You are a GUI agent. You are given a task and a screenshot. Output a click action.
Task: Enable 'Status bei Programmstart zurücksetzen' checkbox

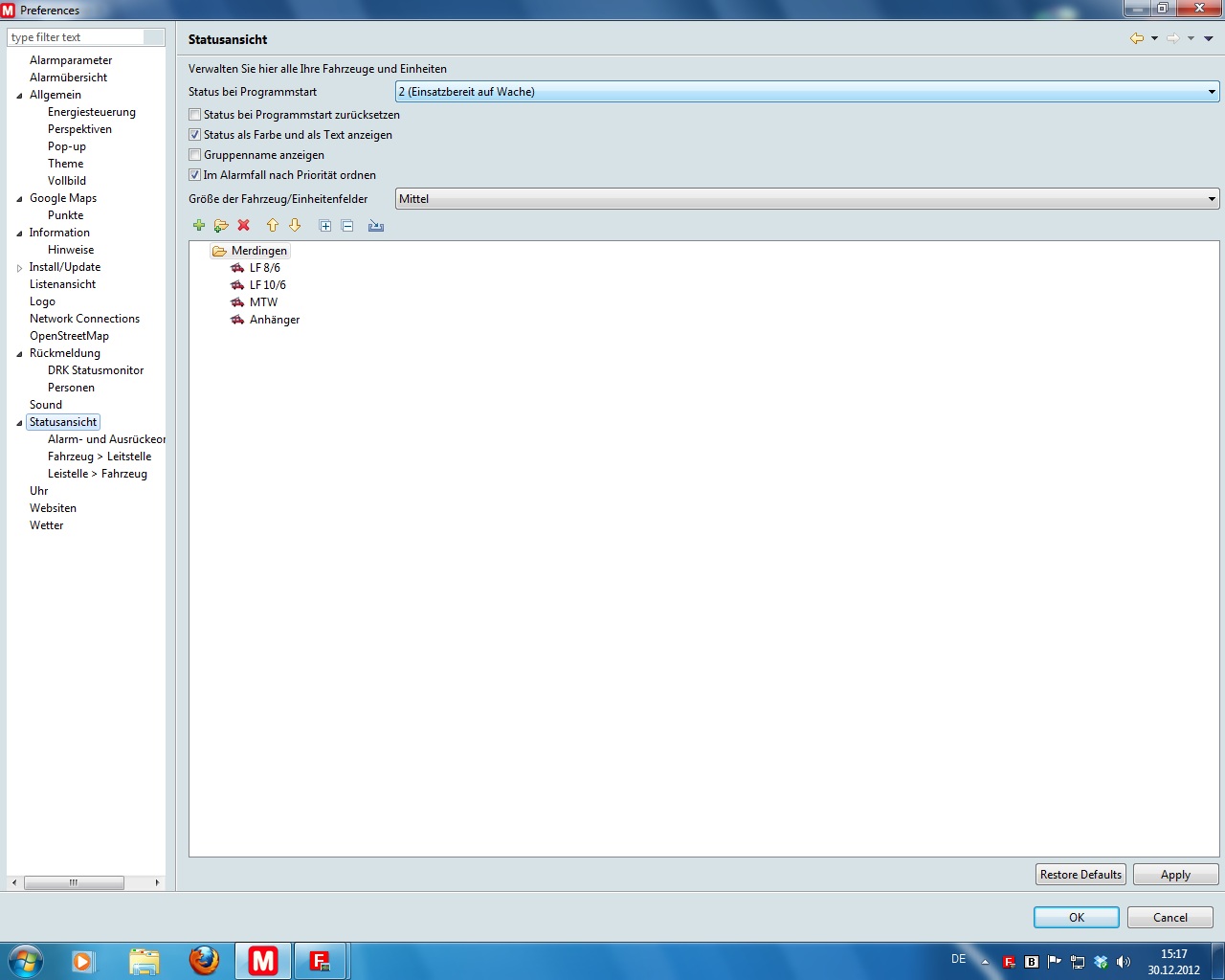click(195, 115)
